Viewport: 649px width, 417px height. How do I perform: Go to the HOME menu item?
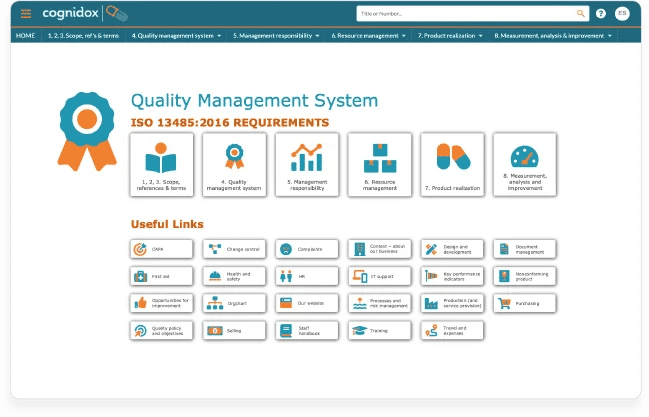25,35
